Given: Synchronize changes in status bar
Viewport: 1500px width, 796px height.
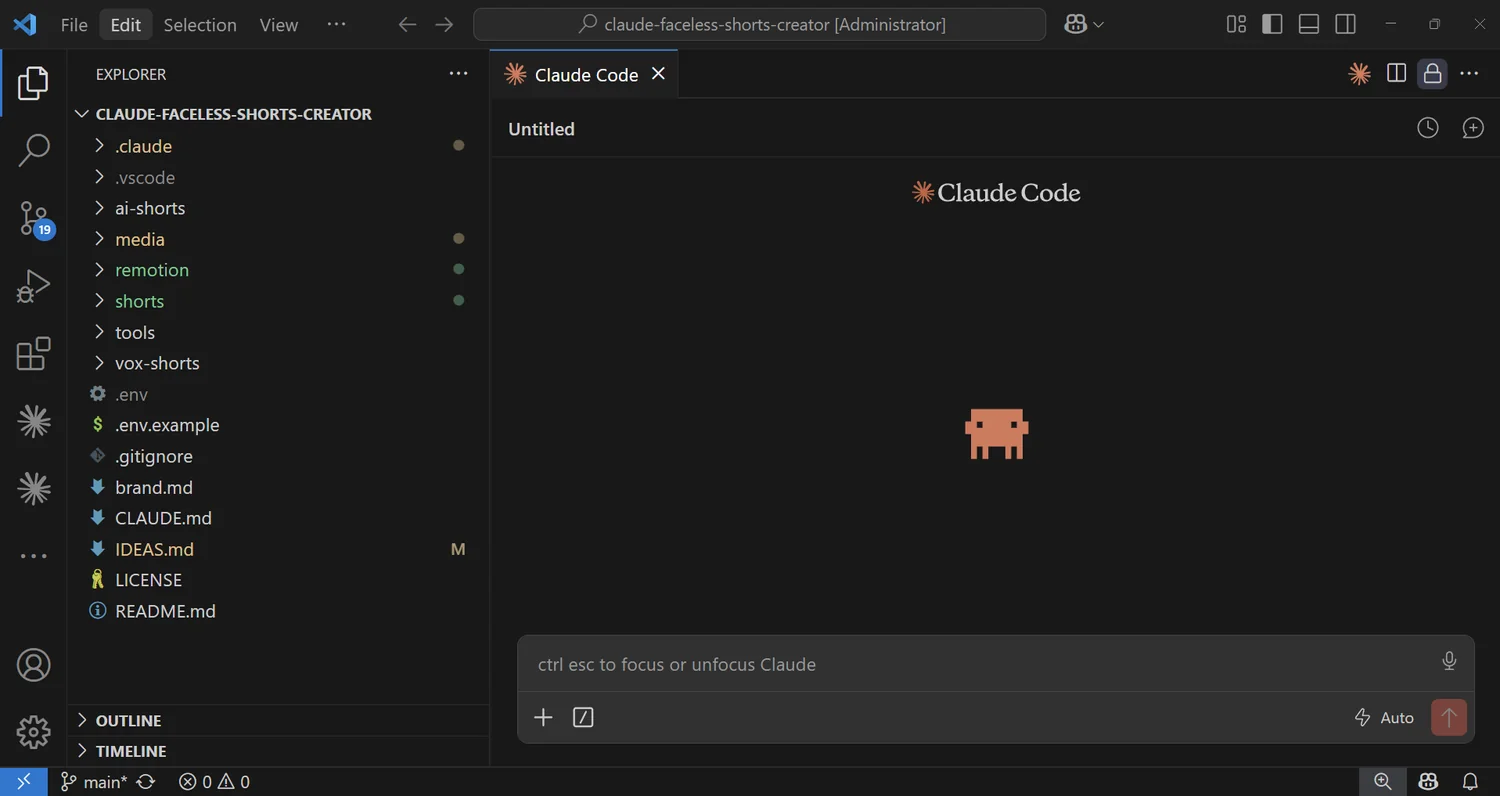Looking at the screenshot, I should [x=146, y=782].
